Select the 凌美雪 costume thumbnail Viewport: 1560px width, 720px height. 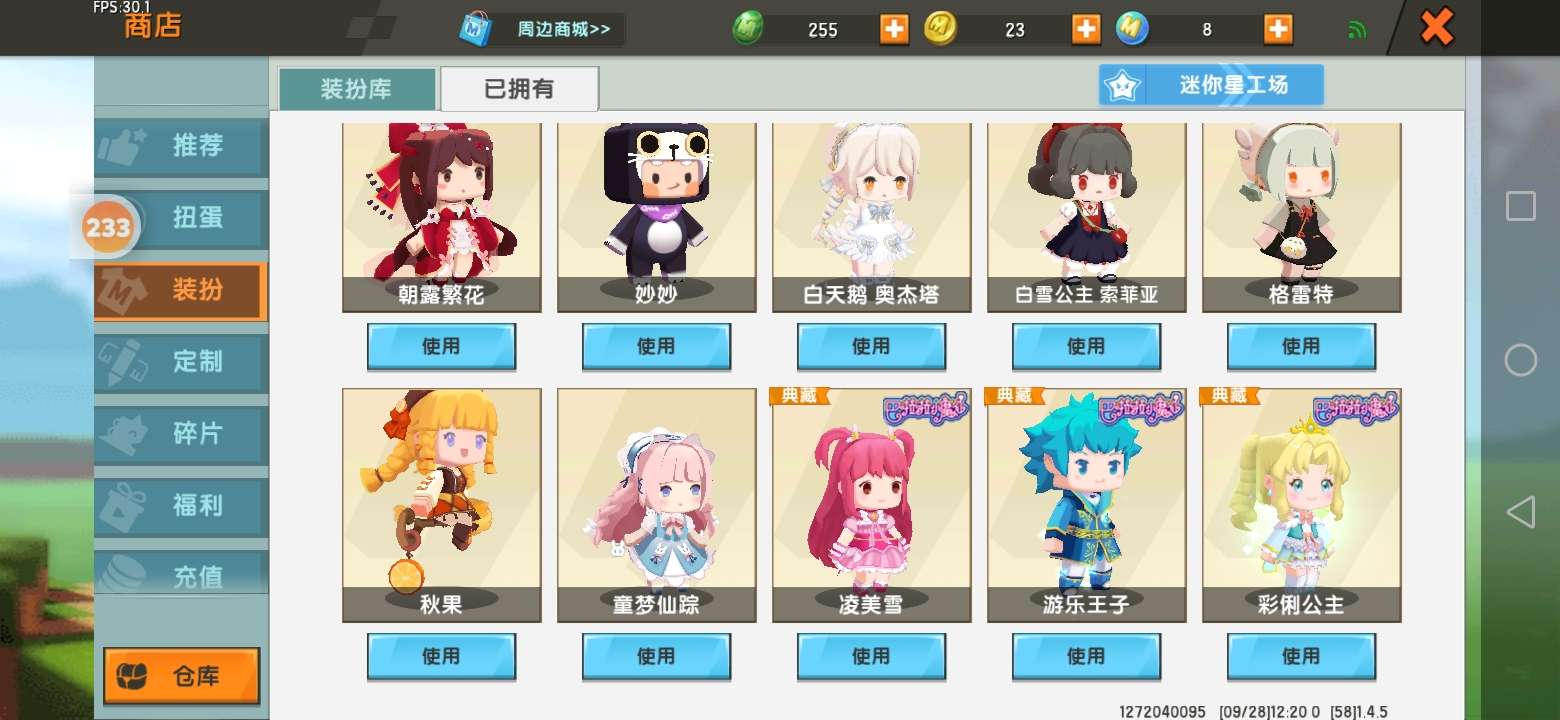[871, 505]
